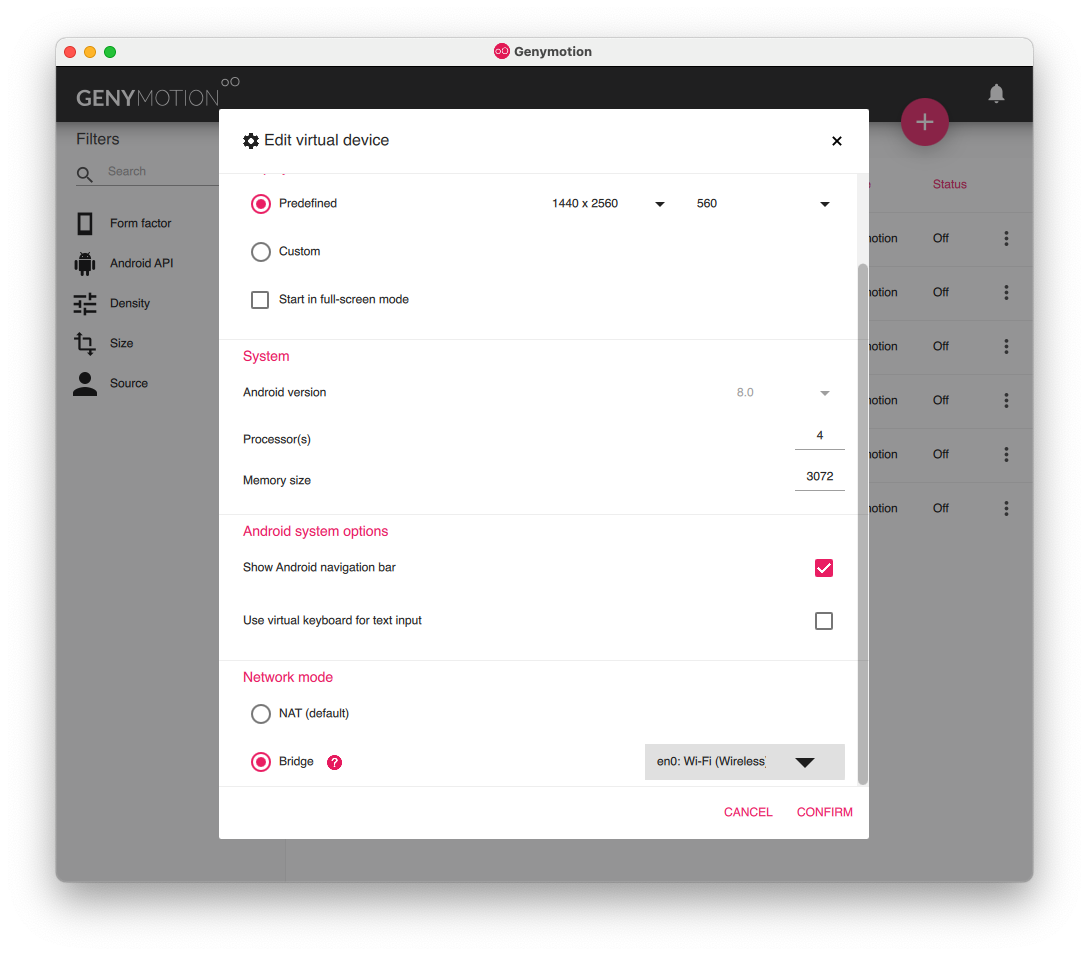Click the Android system options heading
The width and height of the screenshot is (1089, 956).
pos(315,531)
